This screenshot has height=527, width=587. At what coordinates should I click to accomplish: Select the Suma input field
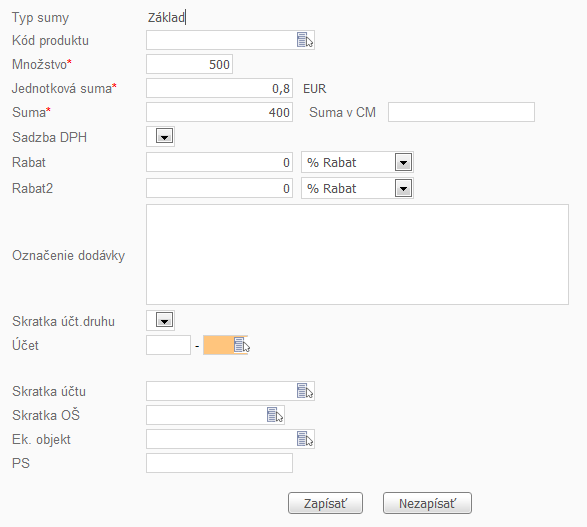219,112
